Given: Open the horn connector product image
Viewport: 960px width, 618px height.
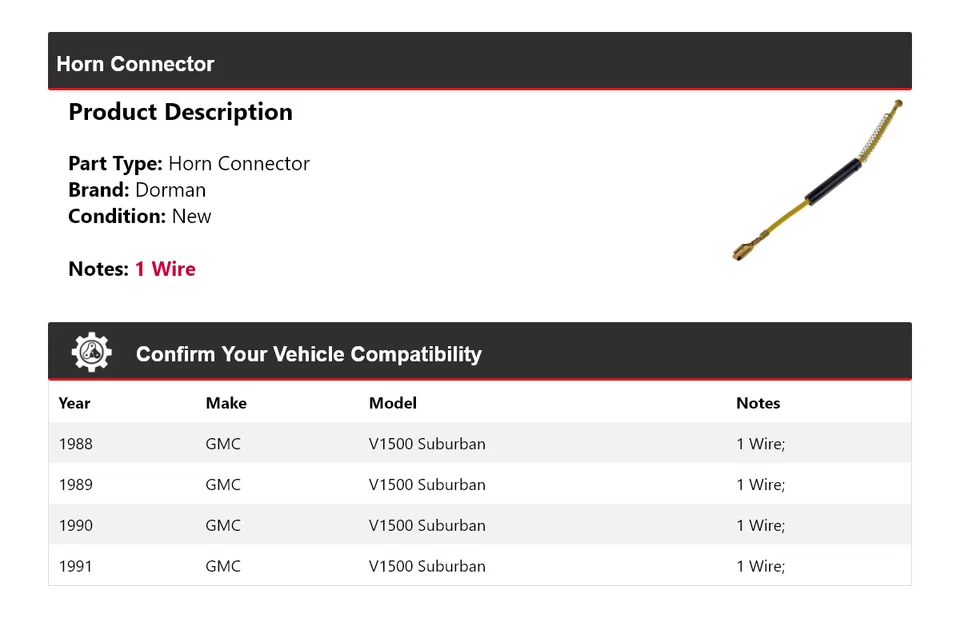Looking at the screenshot, I should (818, 181).
